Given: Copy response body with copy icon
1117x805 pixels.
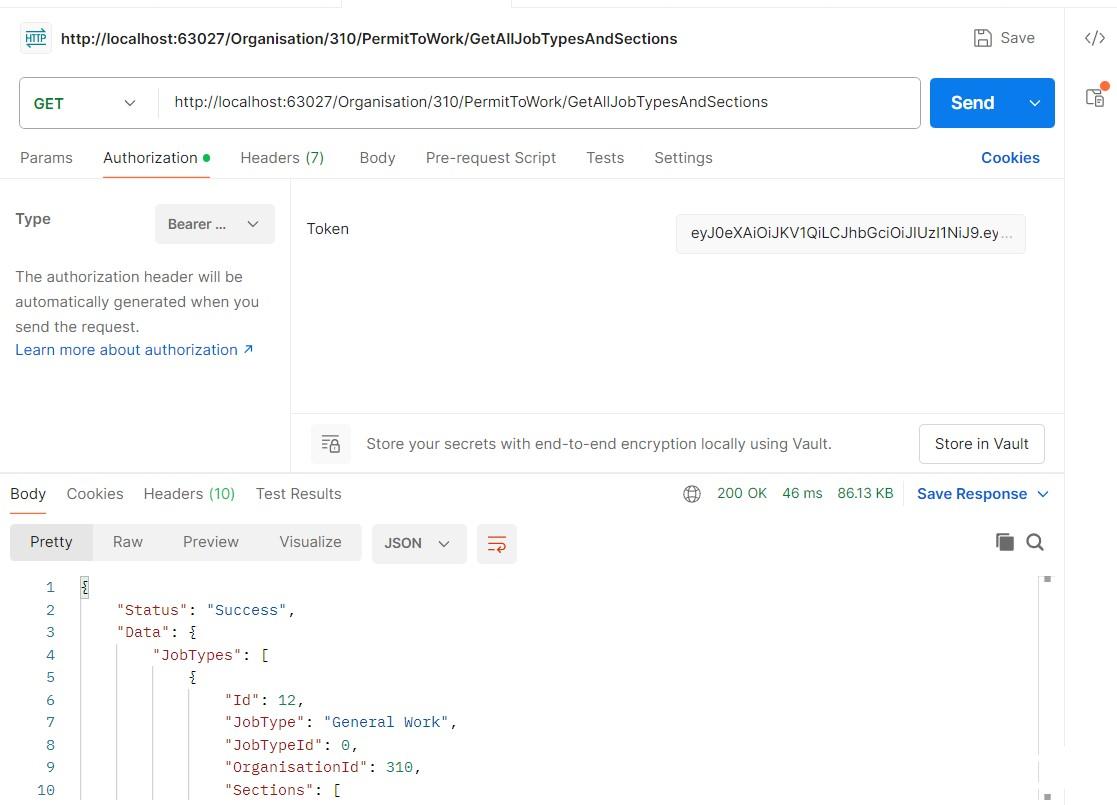Looking at the screenshot, I should tap(1004, 542).
